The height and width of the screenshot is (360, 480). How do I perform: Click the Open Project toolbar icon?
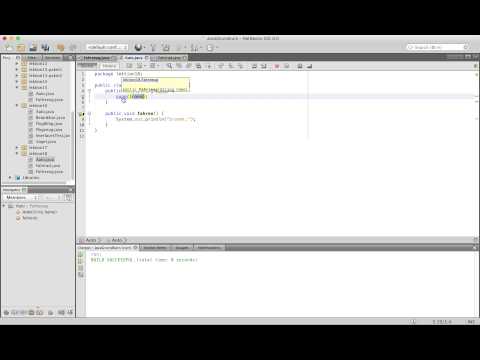pos(33,47)
